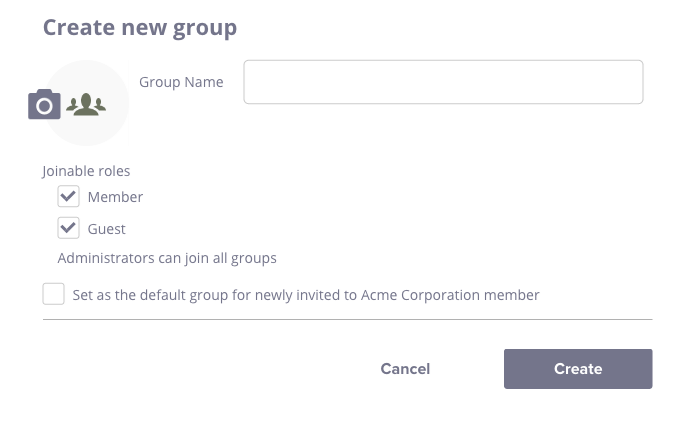Click the "Guest" role label text
Viewport: 688px width, 428px height.
[x=107, y=229]
